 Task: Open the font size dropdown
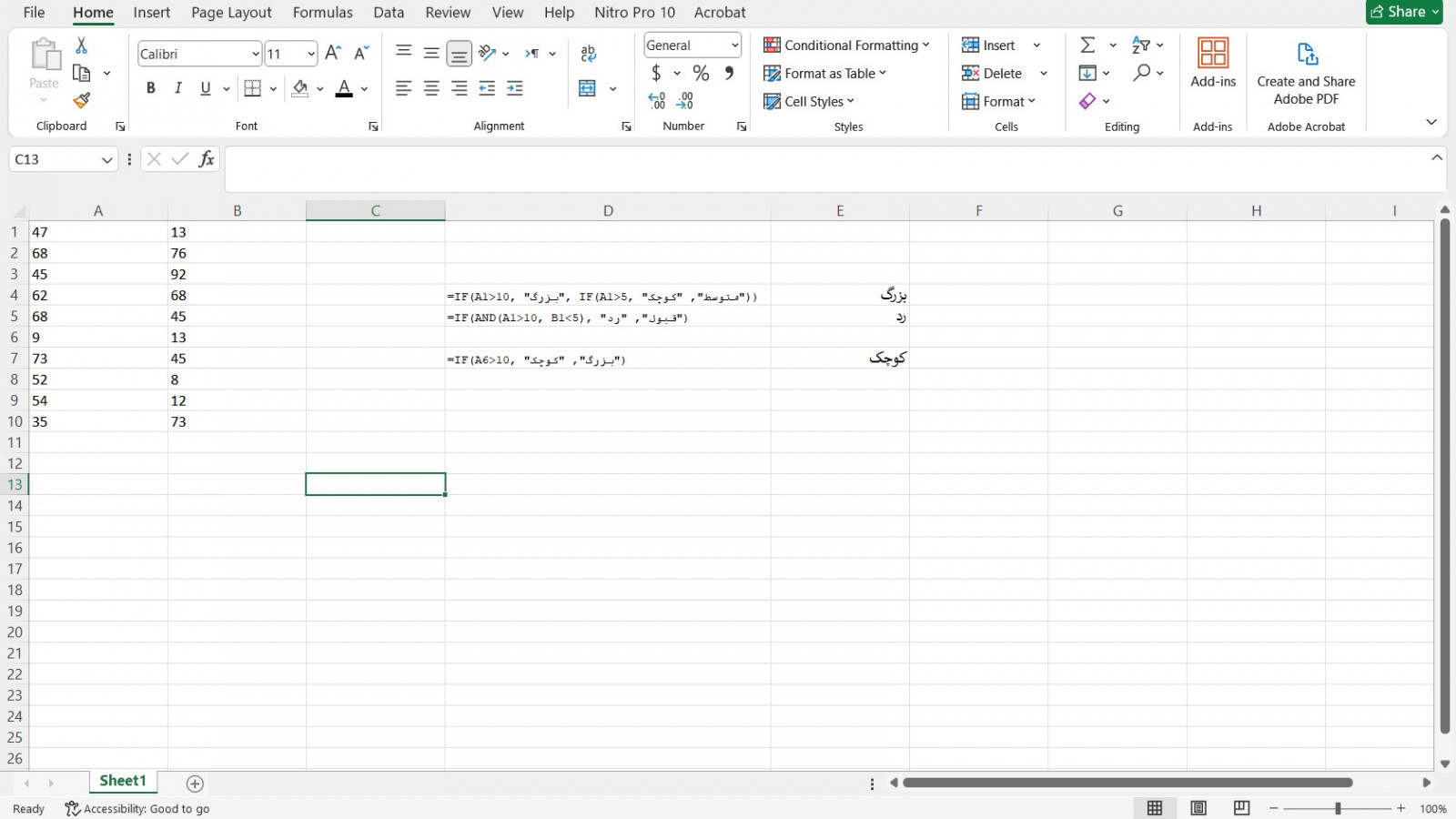(311, 54)
